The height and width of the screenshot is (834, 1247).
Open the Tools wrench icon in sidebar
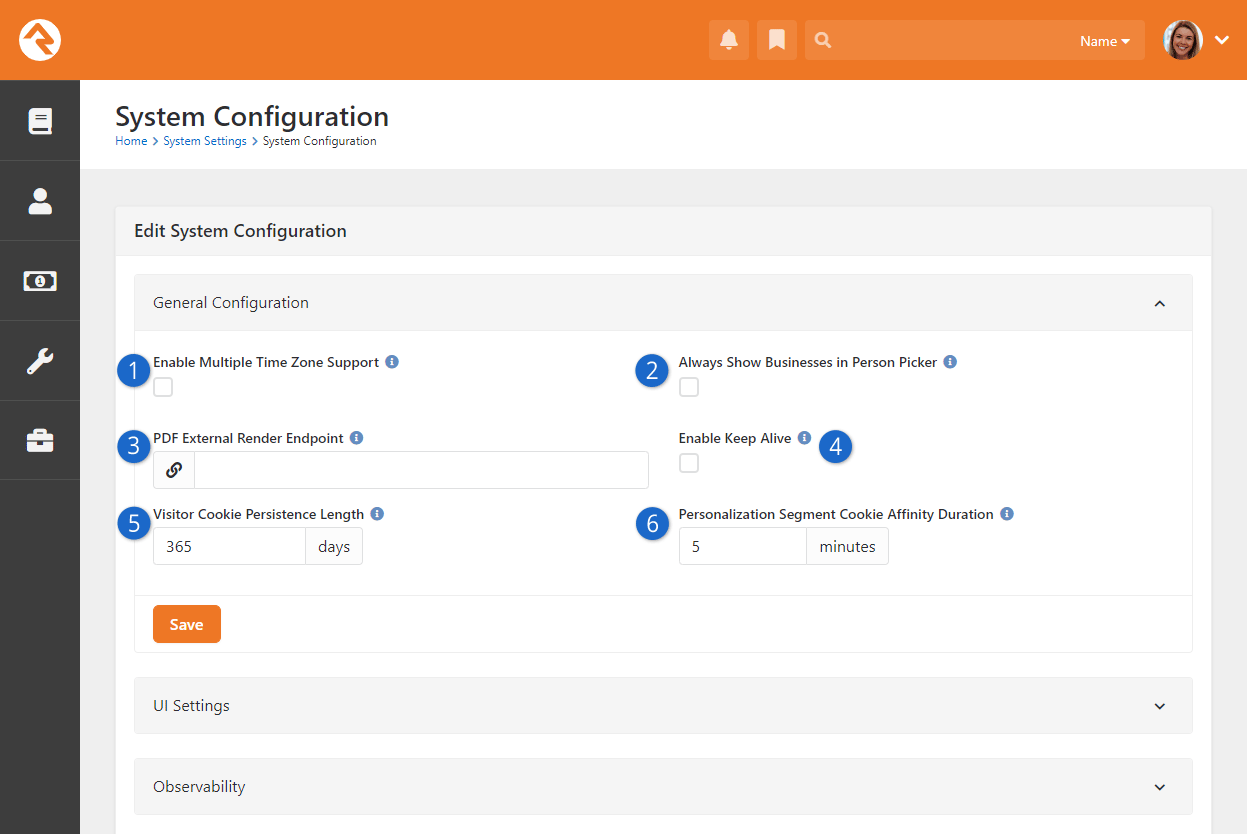40,361
